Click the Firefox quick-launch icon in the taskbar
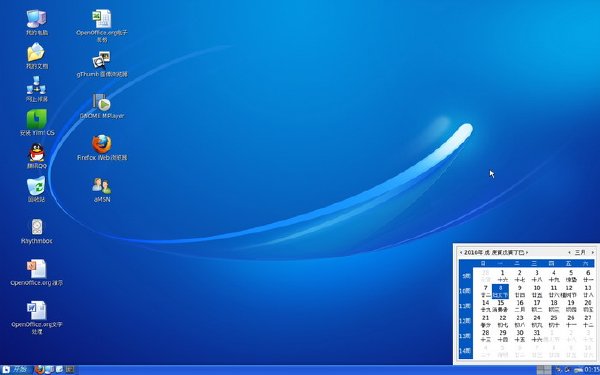This screenshot has height=375, width=600. click(x=39, y=370)
